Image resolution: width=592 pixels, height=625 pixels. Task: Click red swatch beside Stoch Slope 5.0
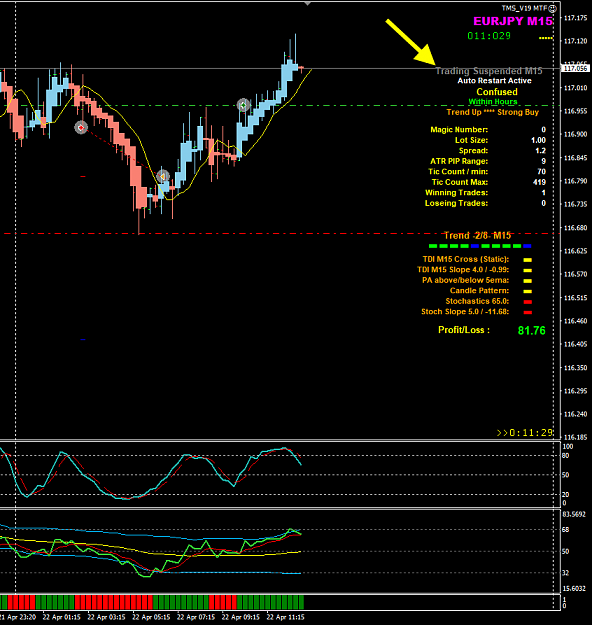point(527,312)
